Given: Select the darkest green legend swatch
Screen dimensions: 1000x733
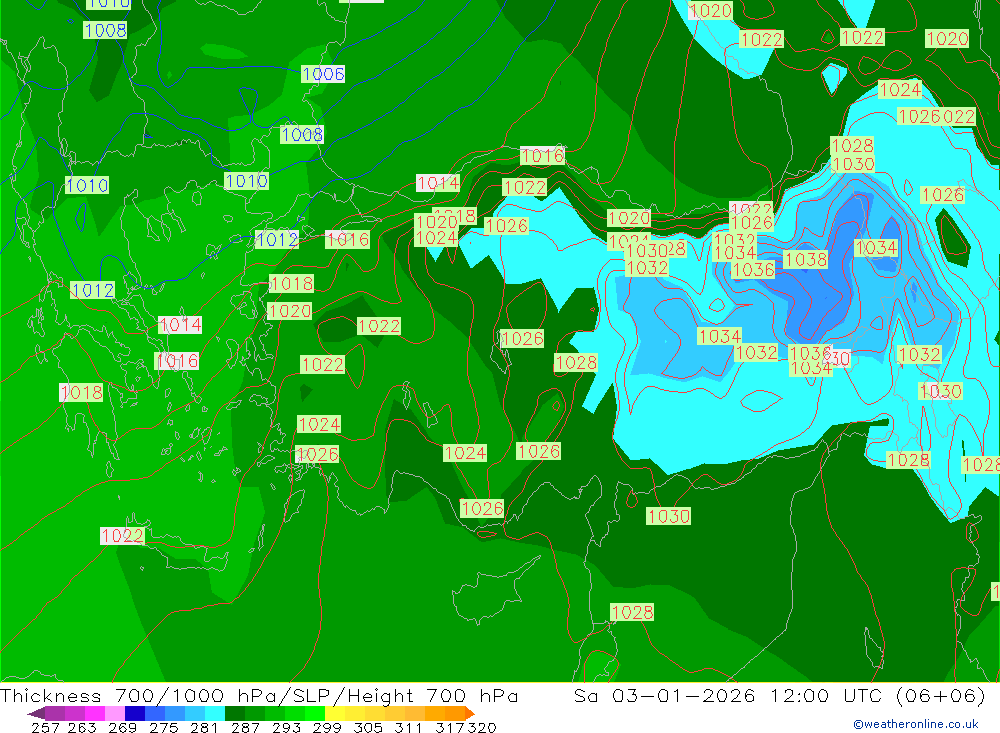Looking at the screenshot, I should 234,713.
